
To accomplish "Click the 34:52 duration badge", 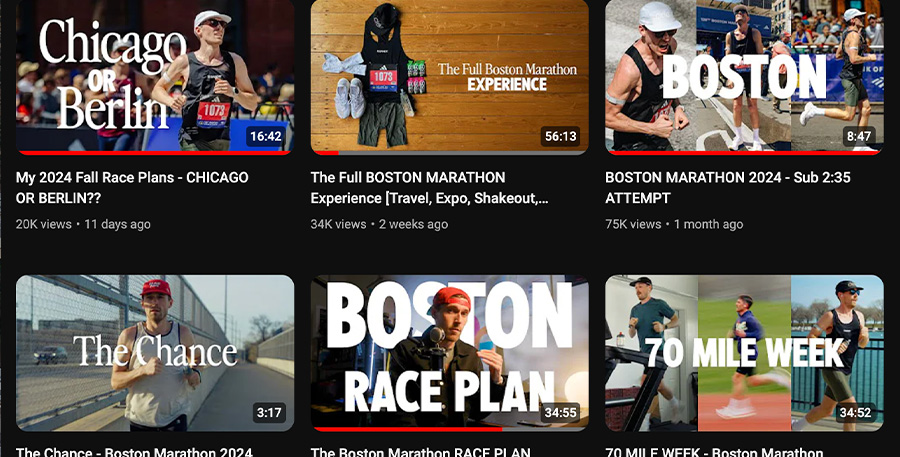I will click(856, 412).
